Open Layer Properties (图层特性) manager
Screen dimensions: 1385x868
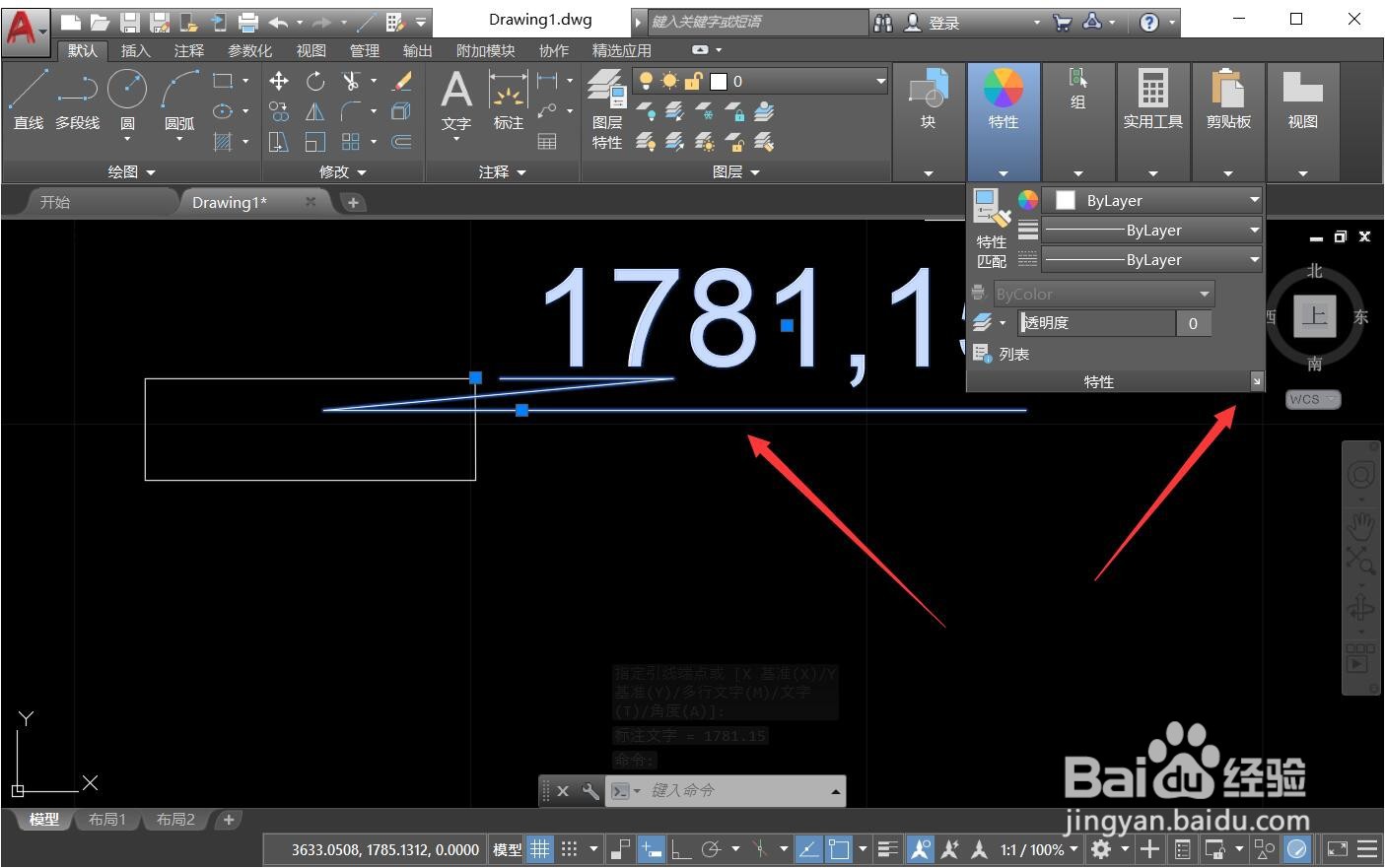click(607, 110)
